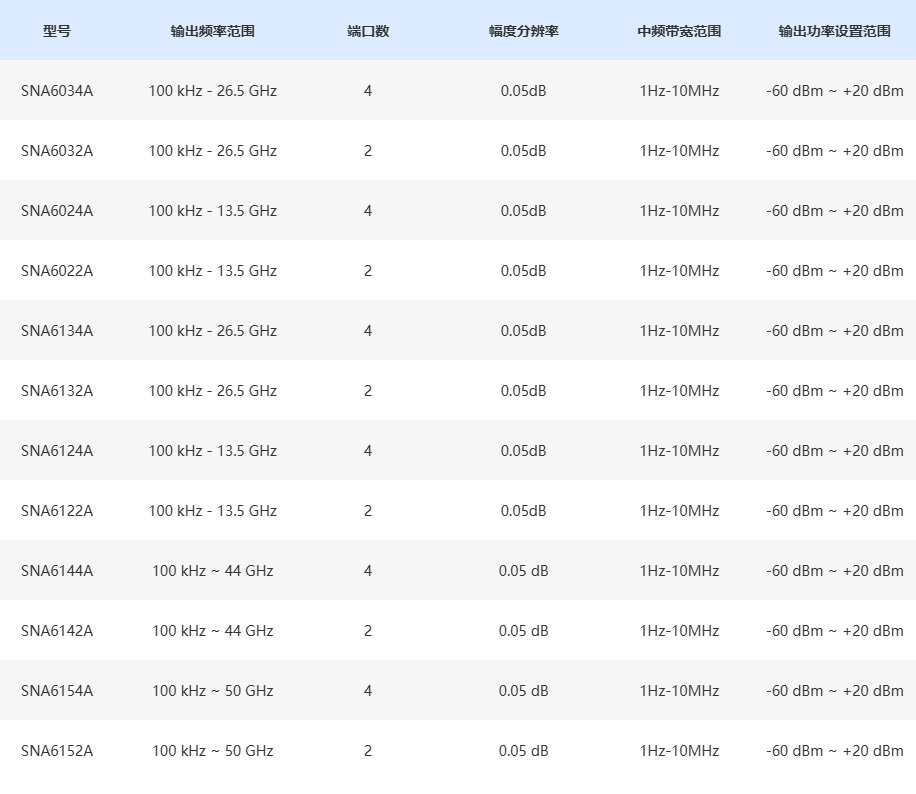Screen dimensions: 916x794
Task: Click the frequency range in the SNA6024A row
Action: click(213, 211)
